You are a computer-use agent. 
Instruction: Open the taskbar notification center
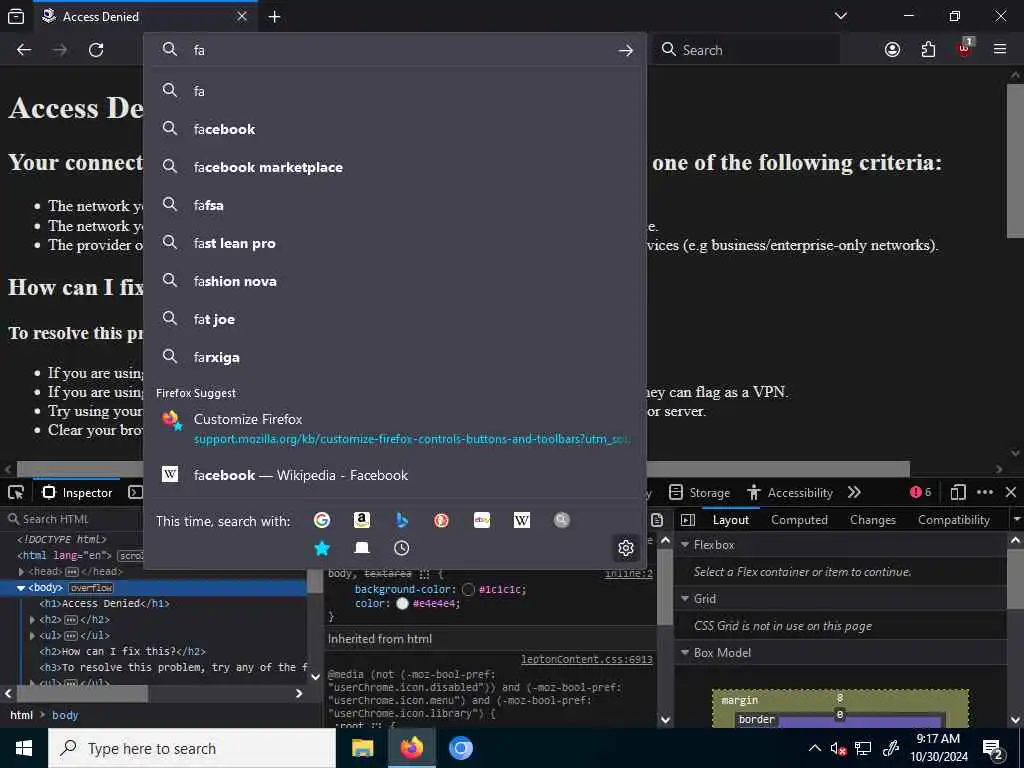point(993,749)
